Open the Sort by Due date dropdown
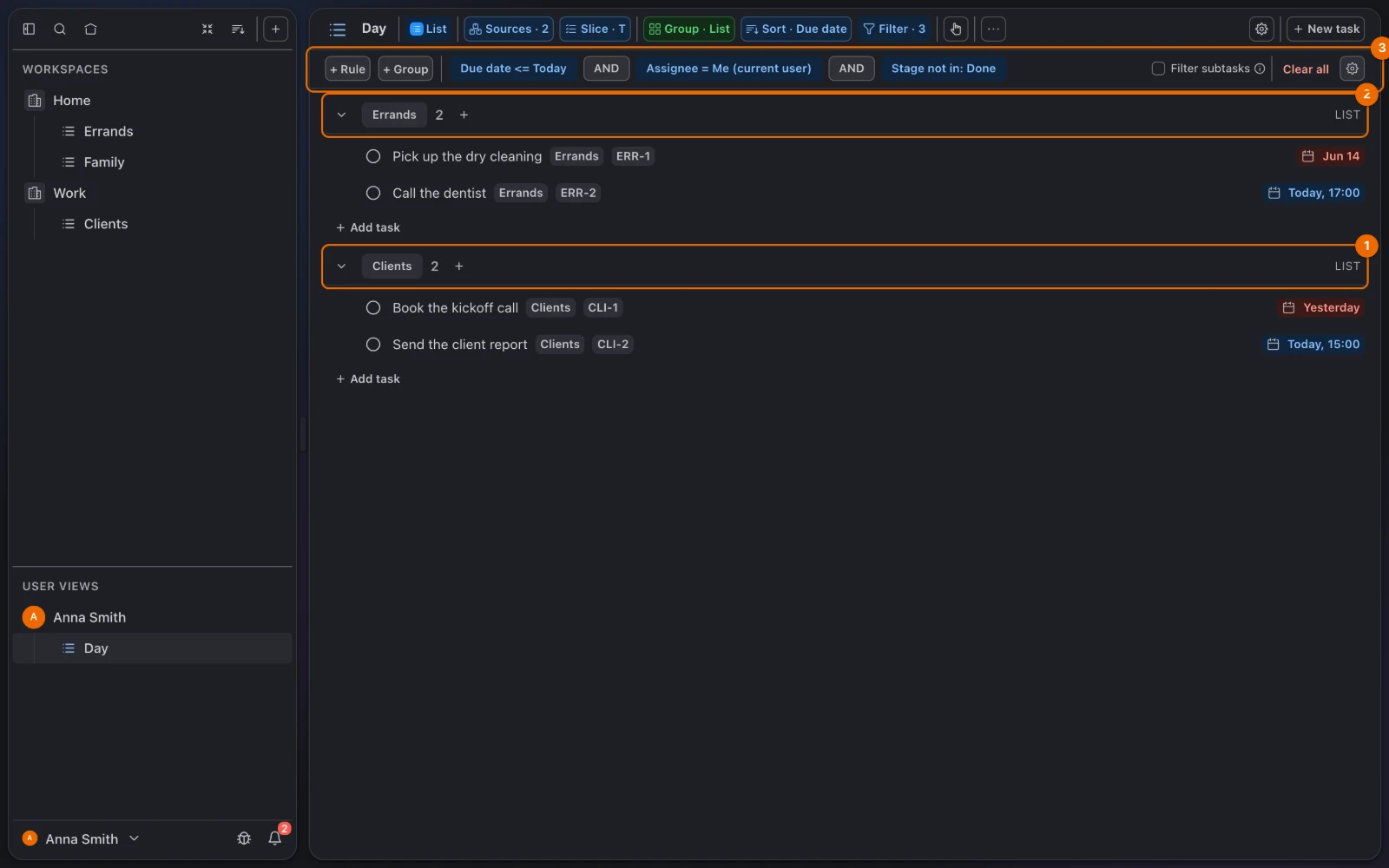Image resolution: width=1389 pixels, height=868 pixels. pyautogui.click(x=796, y=29)
